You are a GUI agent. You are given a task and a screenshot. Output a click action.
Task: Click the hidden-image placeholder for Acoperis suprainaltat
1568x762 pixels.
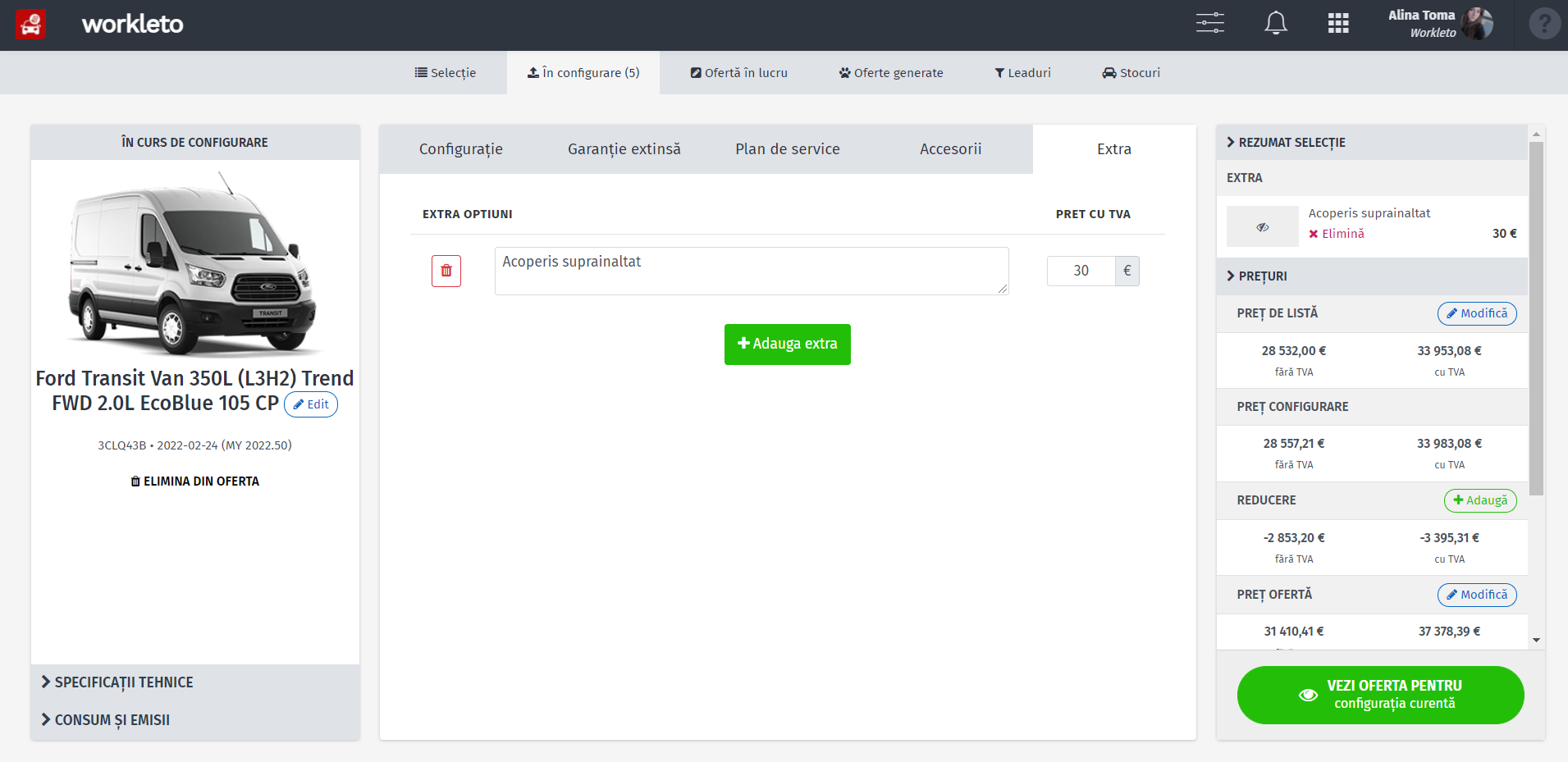[x=1263, y=226]
